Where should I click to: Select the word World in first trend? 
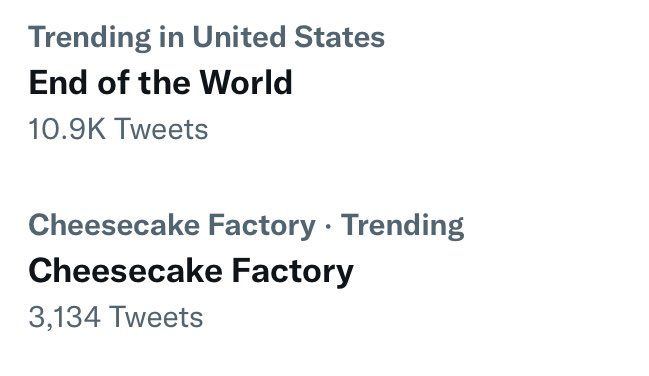click(x=246, y=82)
